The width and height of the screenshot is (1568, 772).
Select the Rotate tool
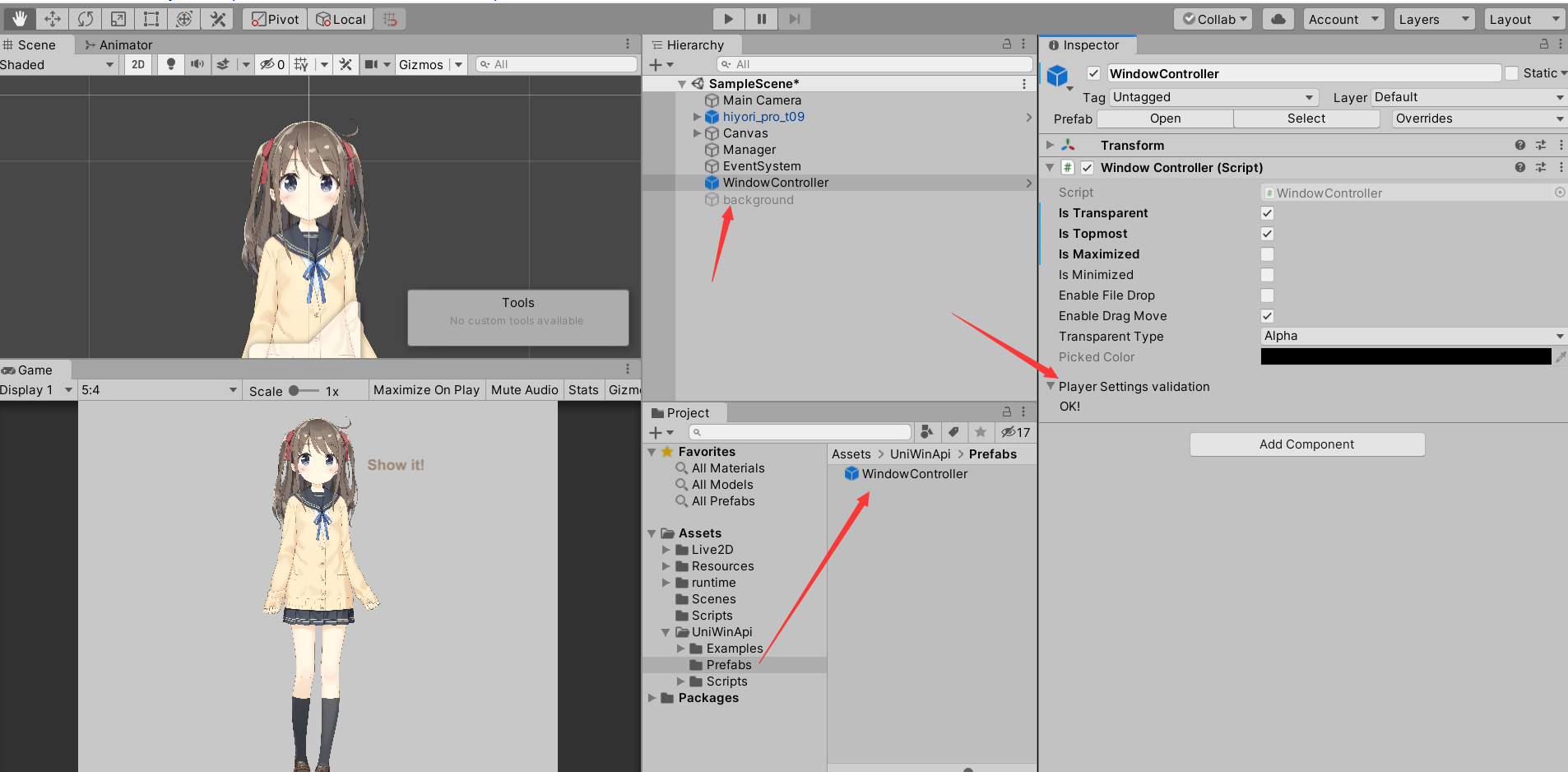[86, 18]
